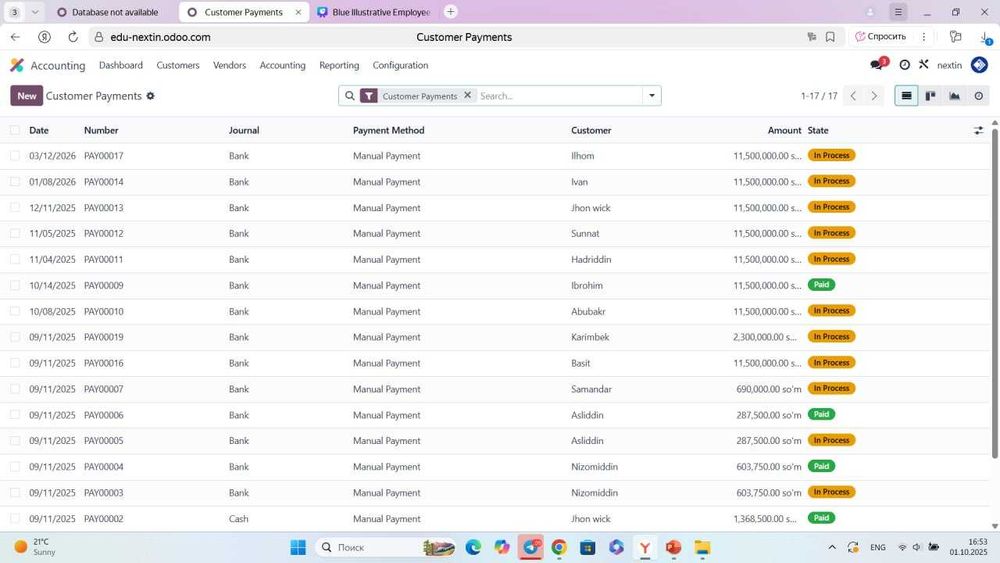Open Yandex Browser taskbar icon

pyautogui.click(x=645, y=547)
